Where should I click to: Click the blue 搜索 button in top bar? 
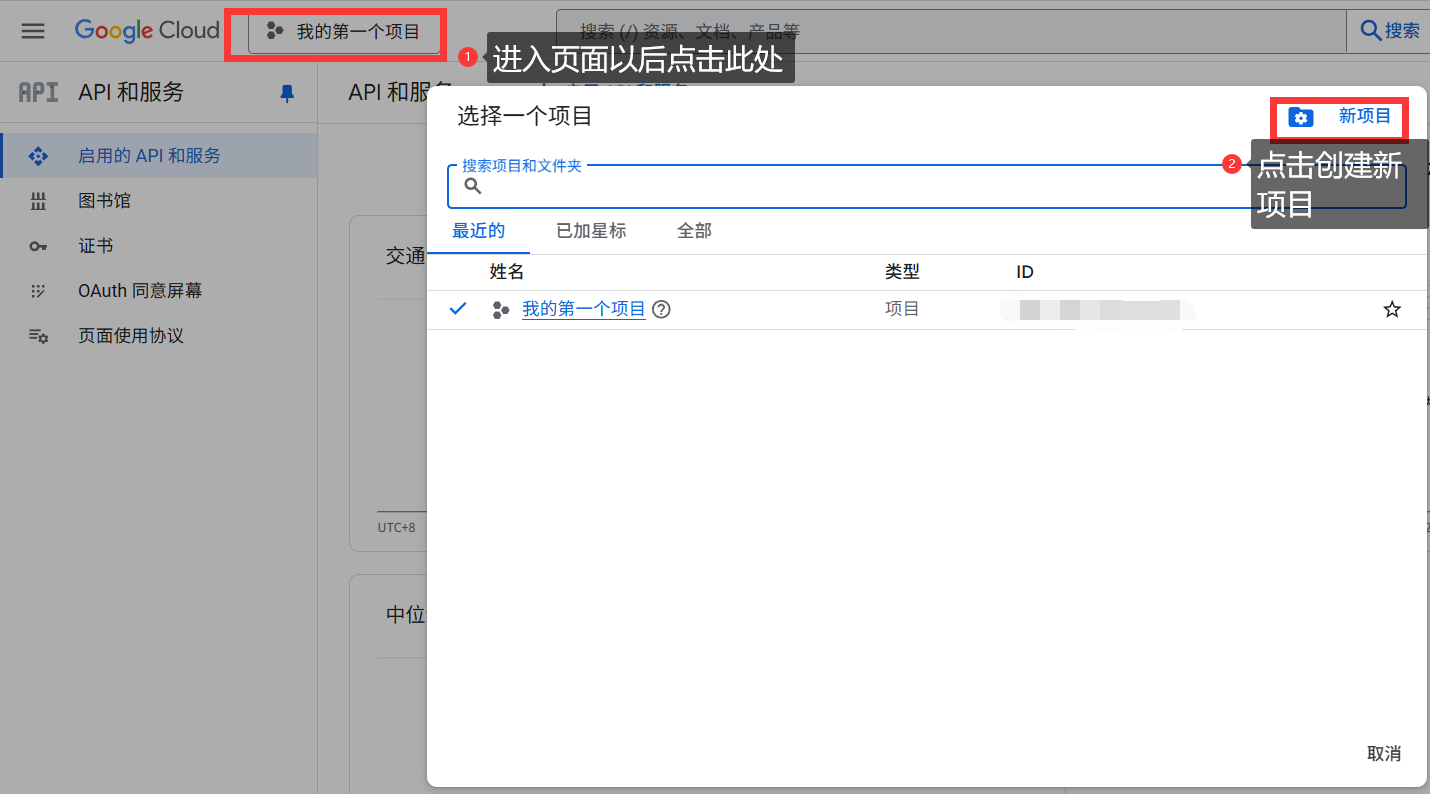coord(1390,31)
